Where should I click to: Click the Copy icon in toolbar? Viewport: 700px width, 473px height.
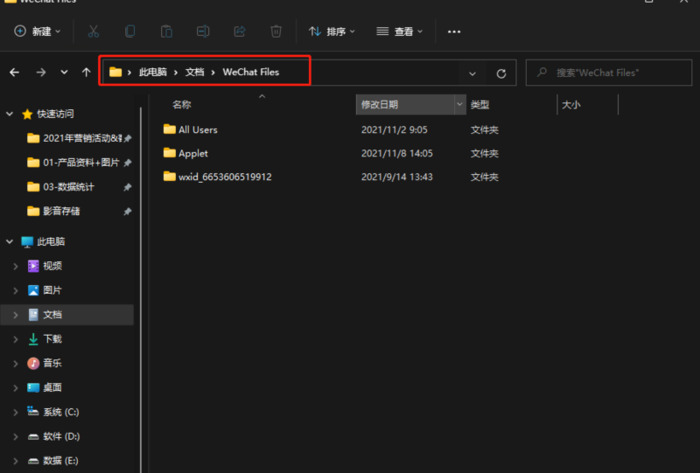(130, 31)
